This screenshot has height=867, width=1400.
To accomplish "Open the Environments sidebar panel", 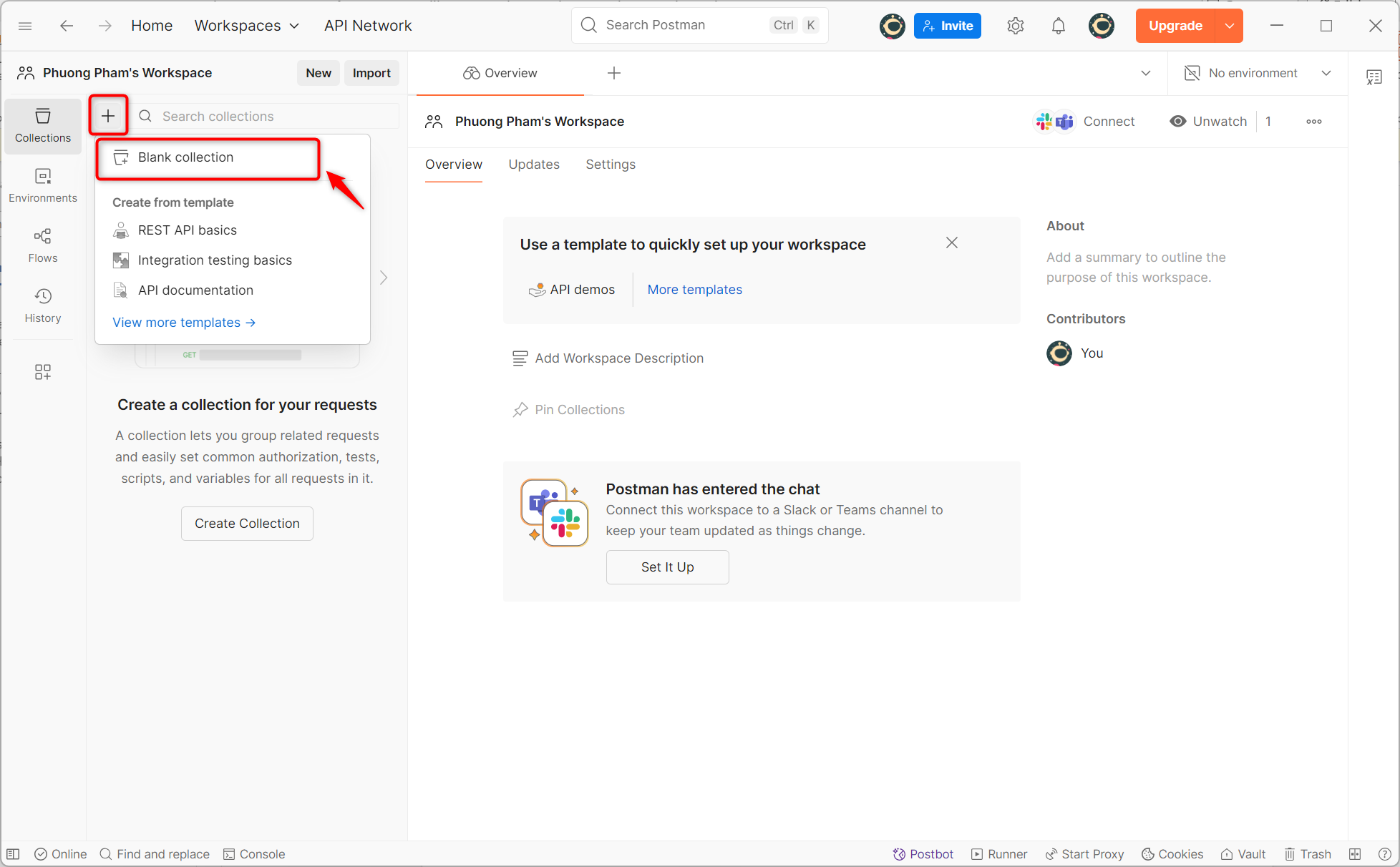I will [x=42, y=185].
